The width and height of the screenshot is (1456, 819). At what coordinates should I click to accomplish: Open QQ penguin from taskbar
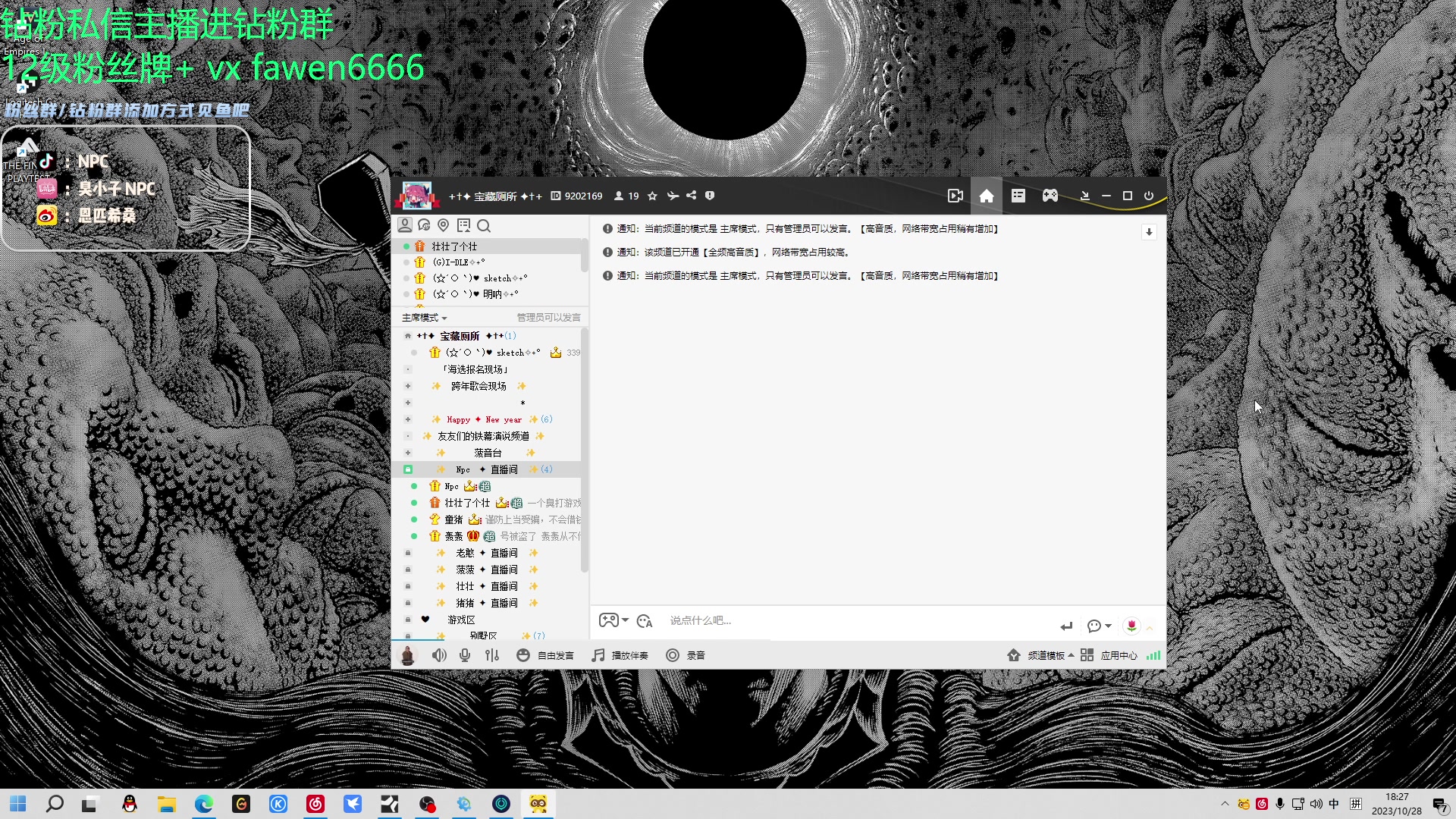(x=130, y=804)
